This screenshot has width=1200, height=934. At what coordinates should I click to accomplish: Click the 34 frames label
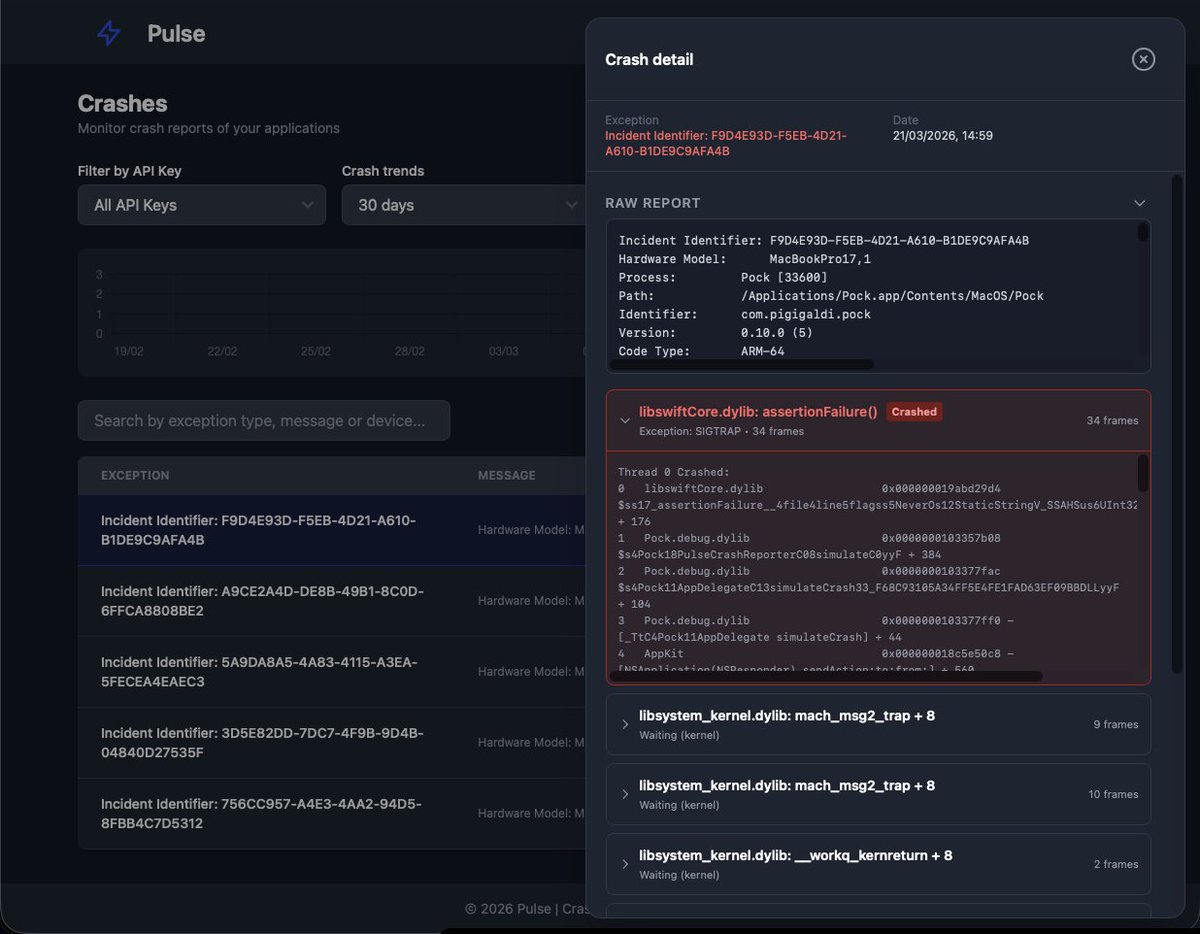point(1112,420)
